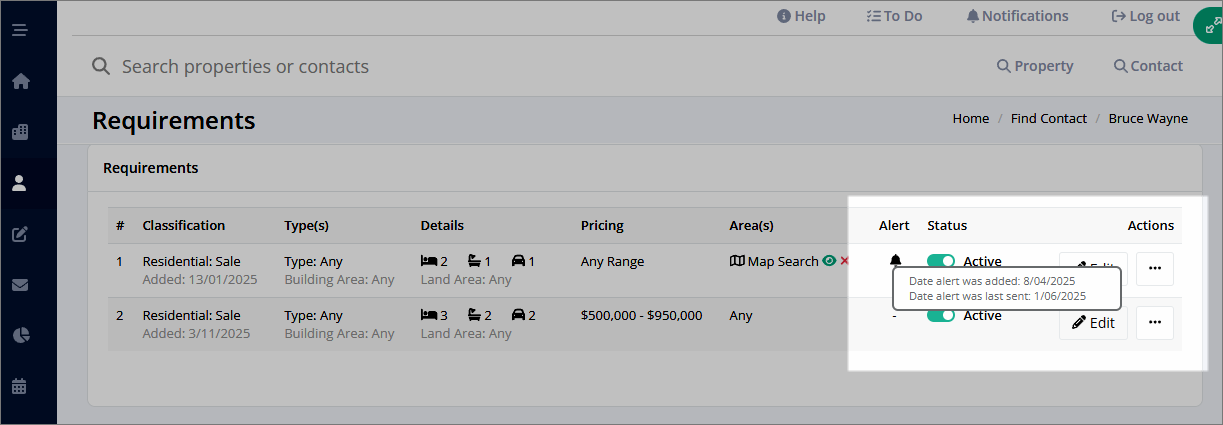This screenshot has height=425, width=1223.
Task: Open the contacts person icon in sidebar
Action: (19, 183)
